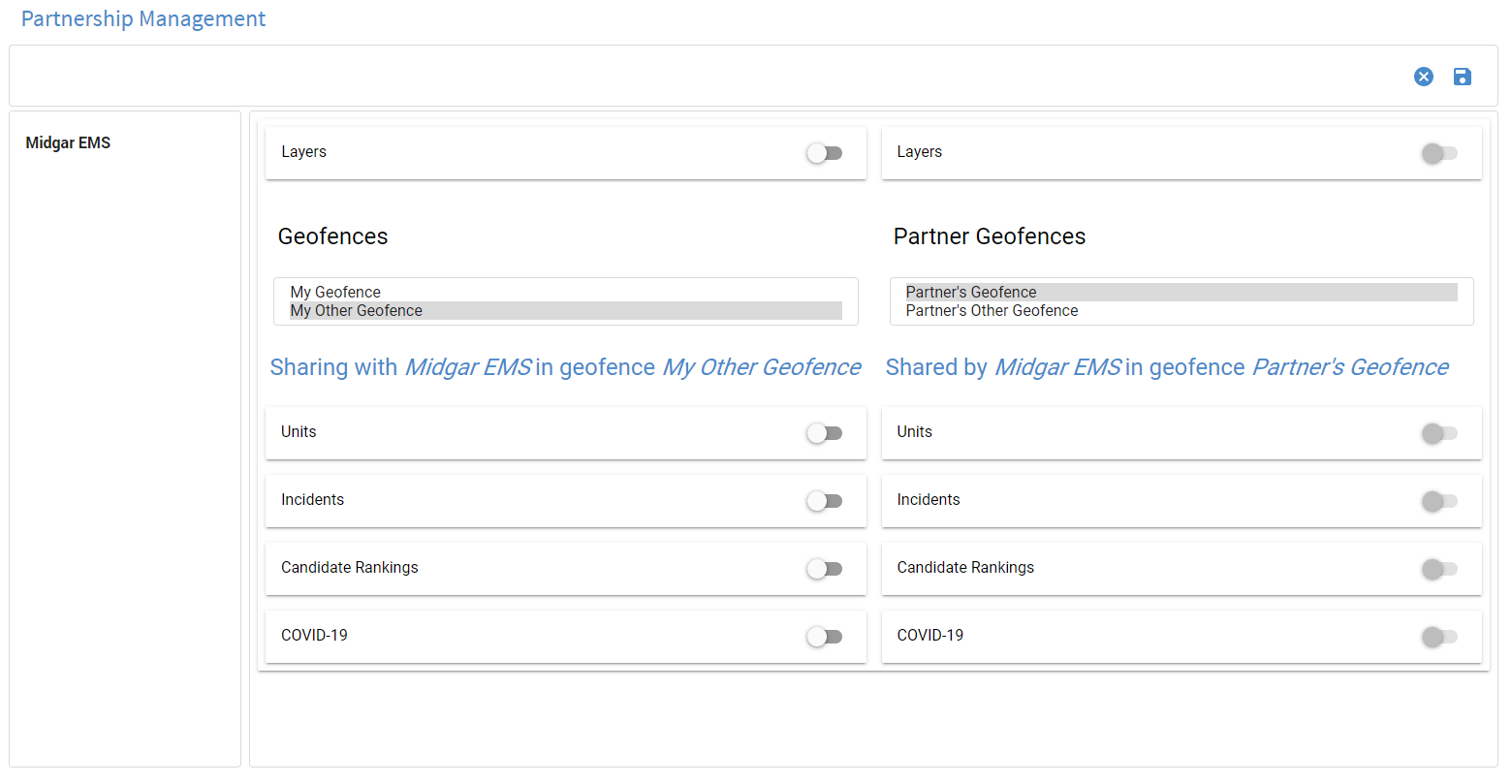This screenshot has height=784, width=1512.
Task: Enable the Layers sharing toggle
Action: (825, 152)
